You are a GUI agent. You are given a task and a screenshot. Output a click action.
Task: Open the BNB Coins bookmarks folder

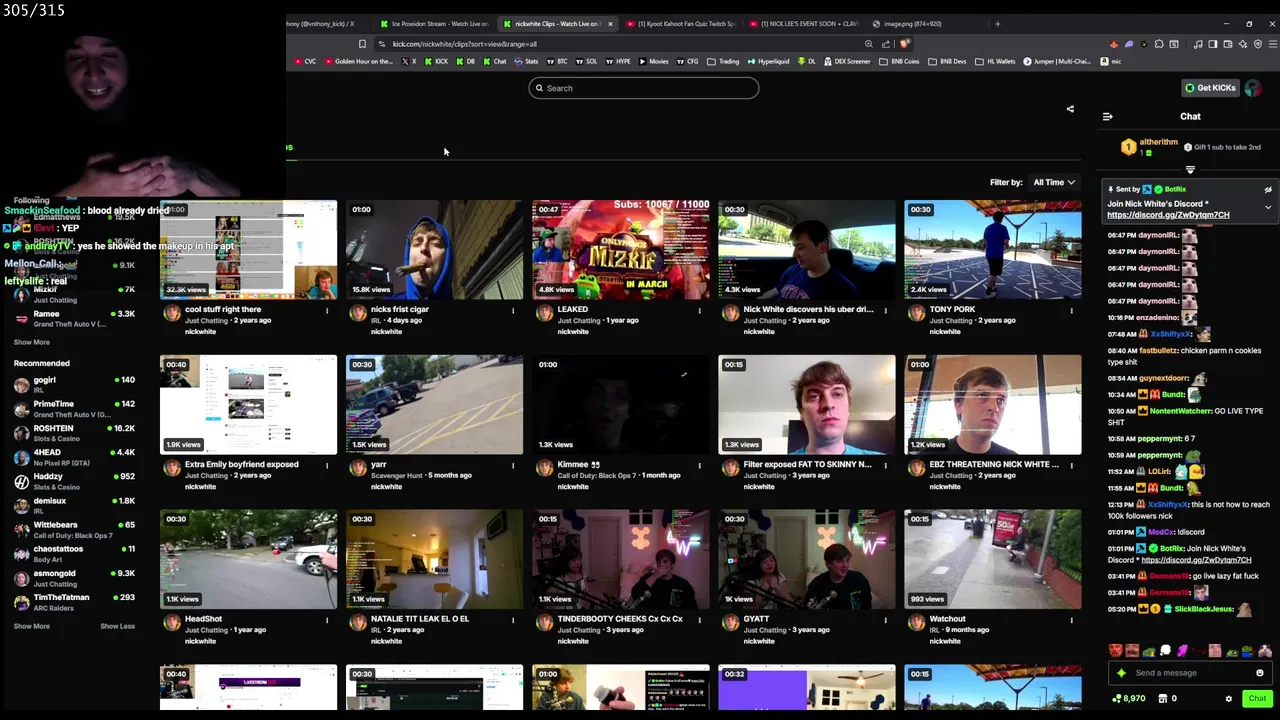pyautogui.click(x=898, y=61)
